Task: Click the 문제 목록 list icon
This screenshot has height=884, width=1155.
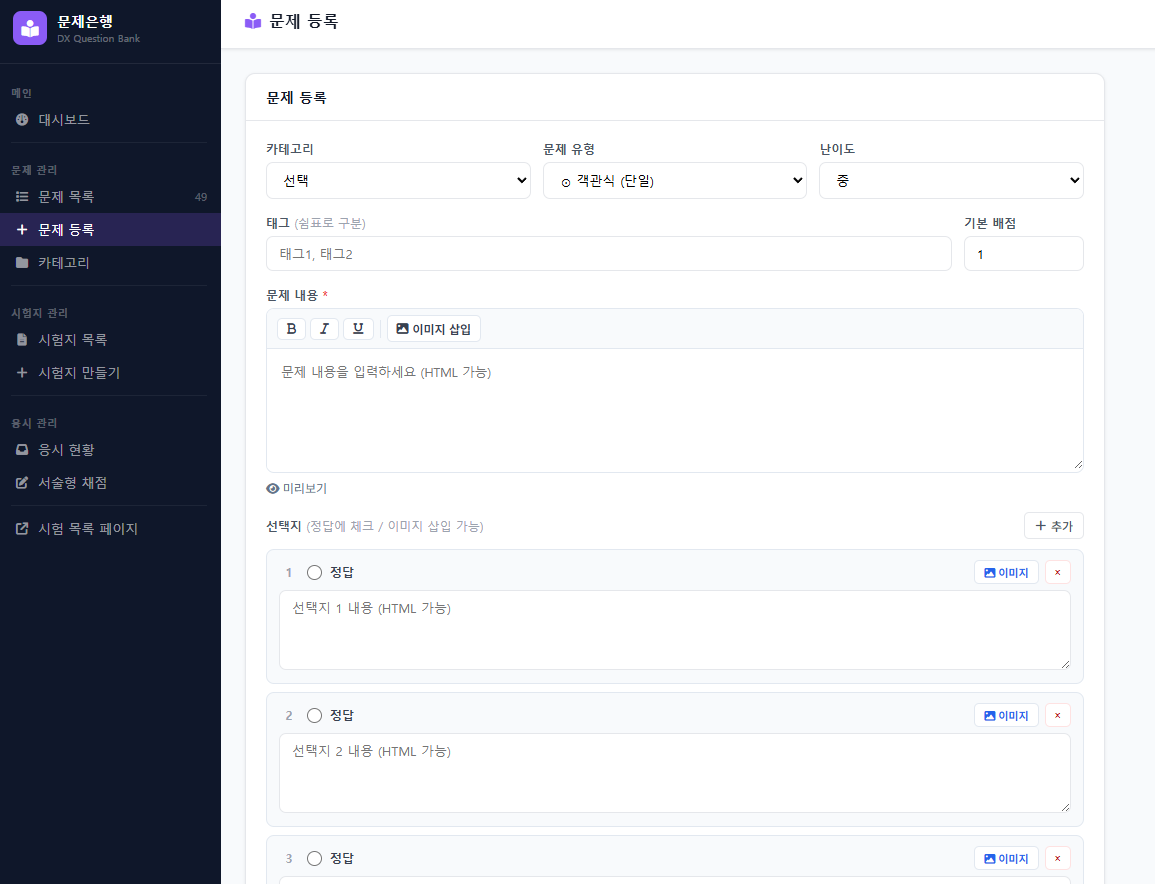Action: click(x=22, y=197)
